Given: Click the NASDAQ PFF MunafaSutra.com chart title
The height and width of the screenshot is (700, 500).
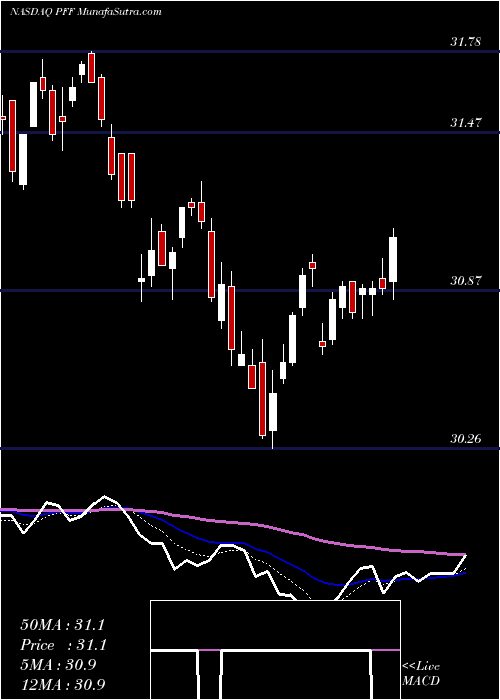Looking at the screenshot, I should 85,12.
